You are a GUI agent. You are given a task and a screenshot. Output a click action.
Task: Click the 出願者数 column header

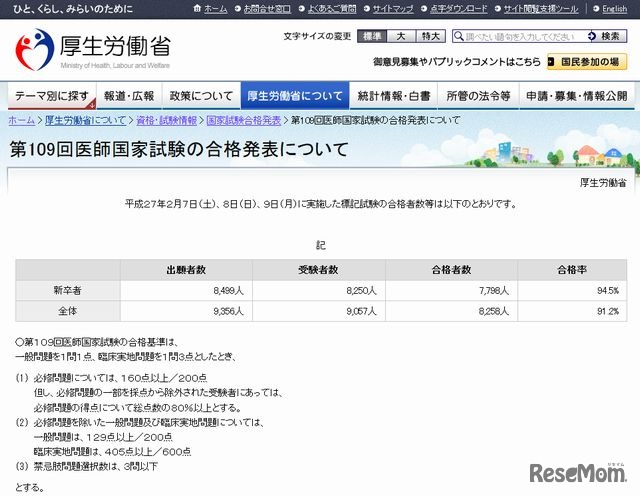[x=186, y=270]
